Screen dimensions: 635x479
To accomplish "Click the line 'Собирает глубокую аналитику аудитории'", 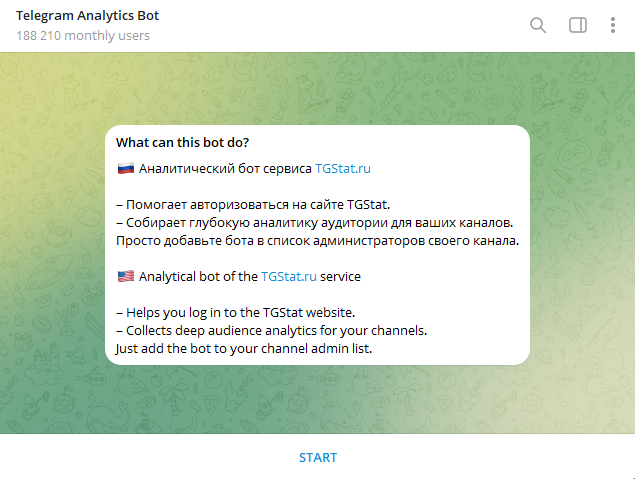I will pyautogui.click(x=315, y=223).
